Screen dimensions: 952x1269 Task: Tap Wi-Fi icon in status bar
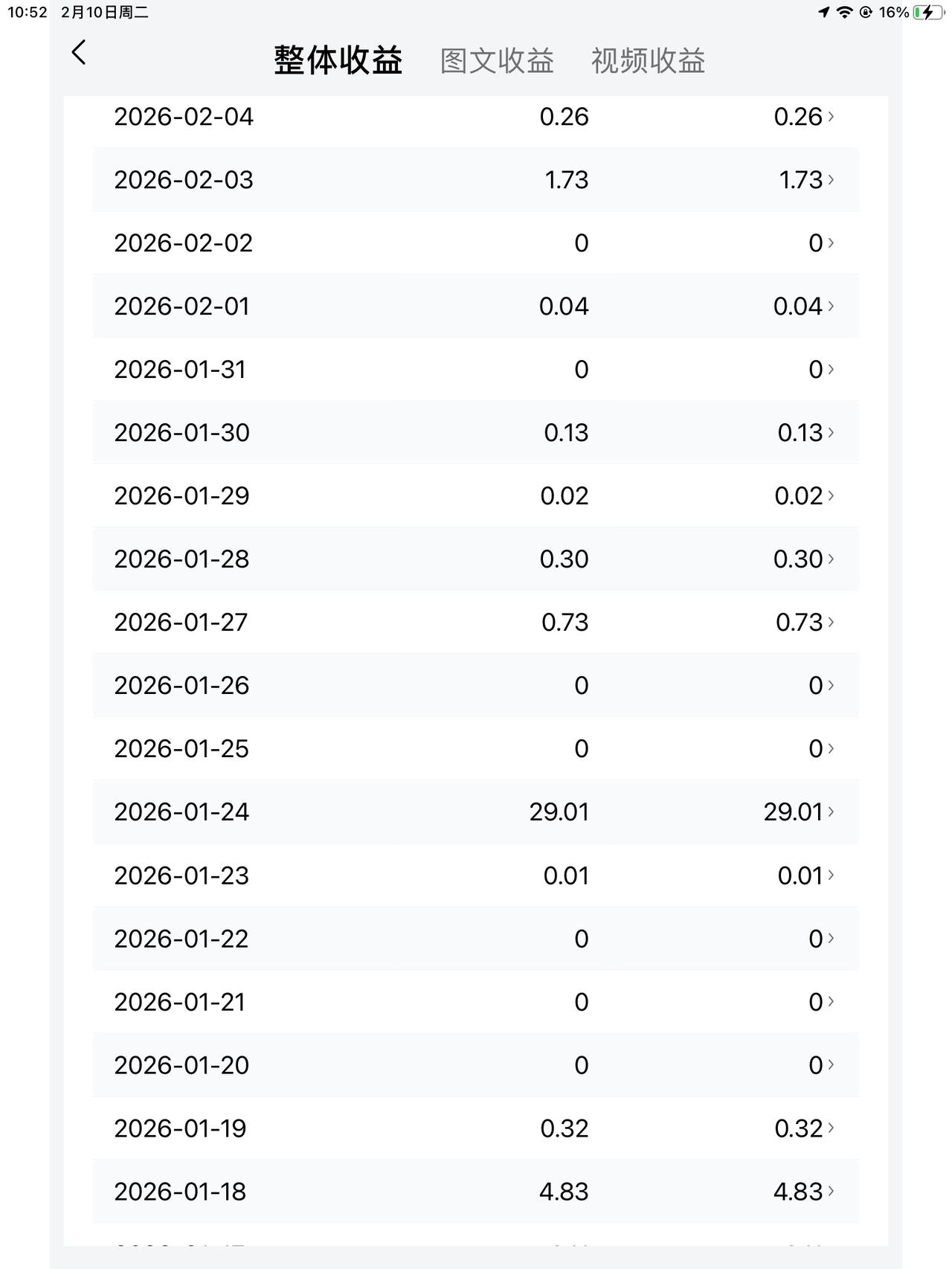coord(844,12)
